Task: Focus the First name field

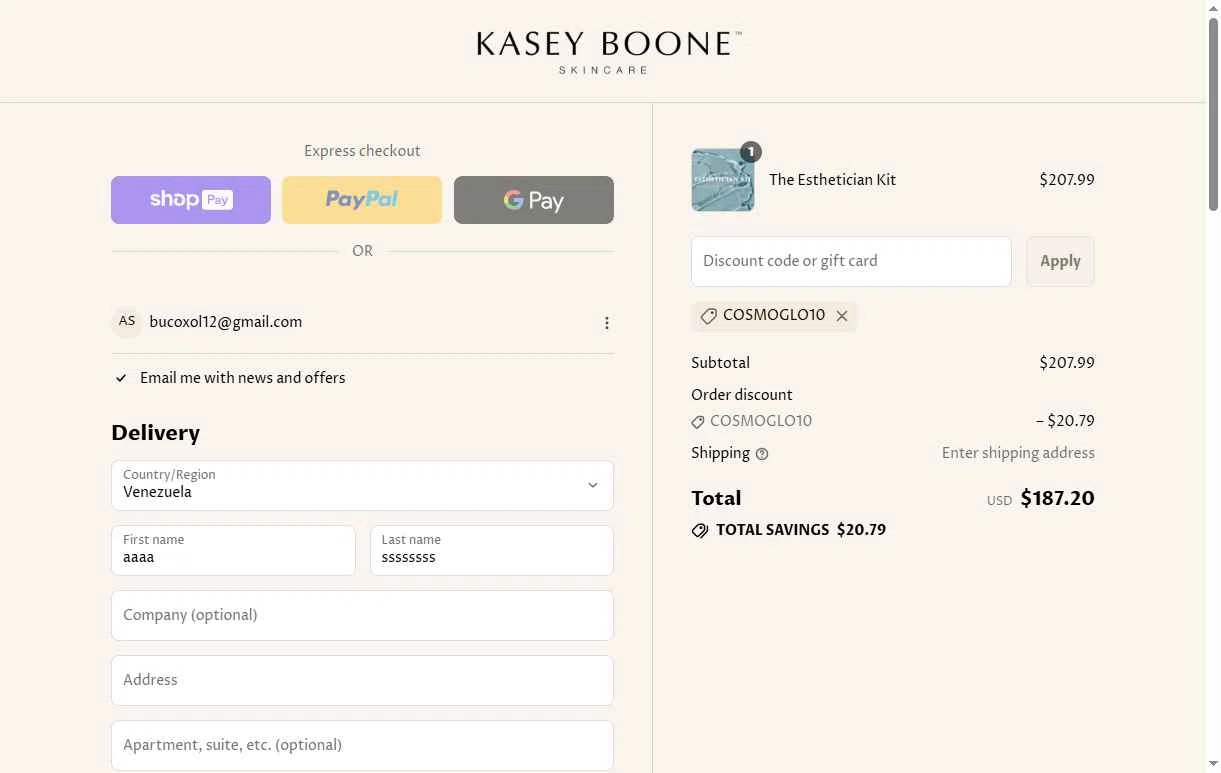Action: click(233, 550)
